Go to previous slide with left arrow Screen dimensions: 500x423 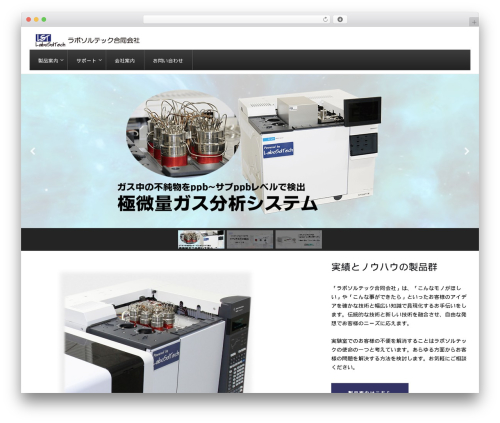[x=33, y=151]
